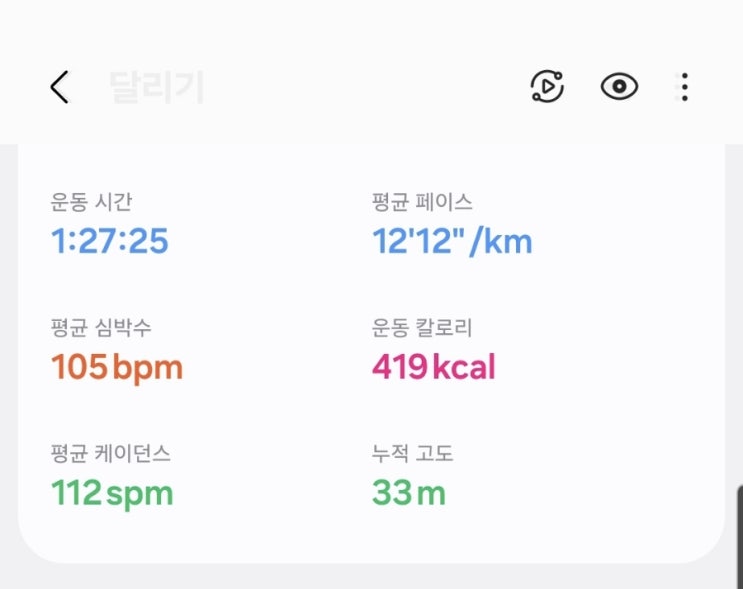Tap the 1:27:25 workout duration value

(110, 241)
